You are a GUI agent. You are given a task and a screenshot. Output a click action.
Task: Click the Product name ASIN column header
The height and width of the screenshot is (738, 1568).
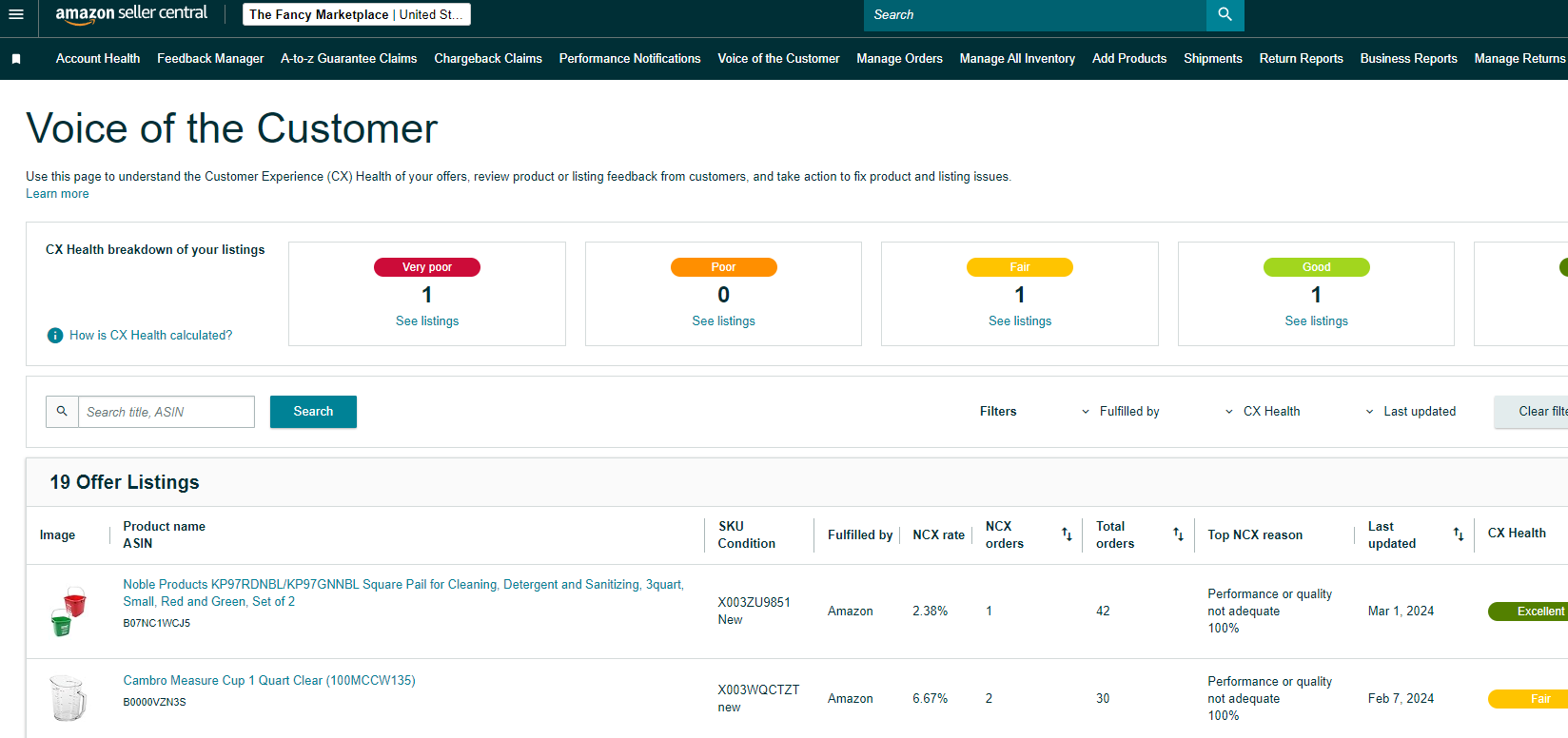tap(164, 535)
